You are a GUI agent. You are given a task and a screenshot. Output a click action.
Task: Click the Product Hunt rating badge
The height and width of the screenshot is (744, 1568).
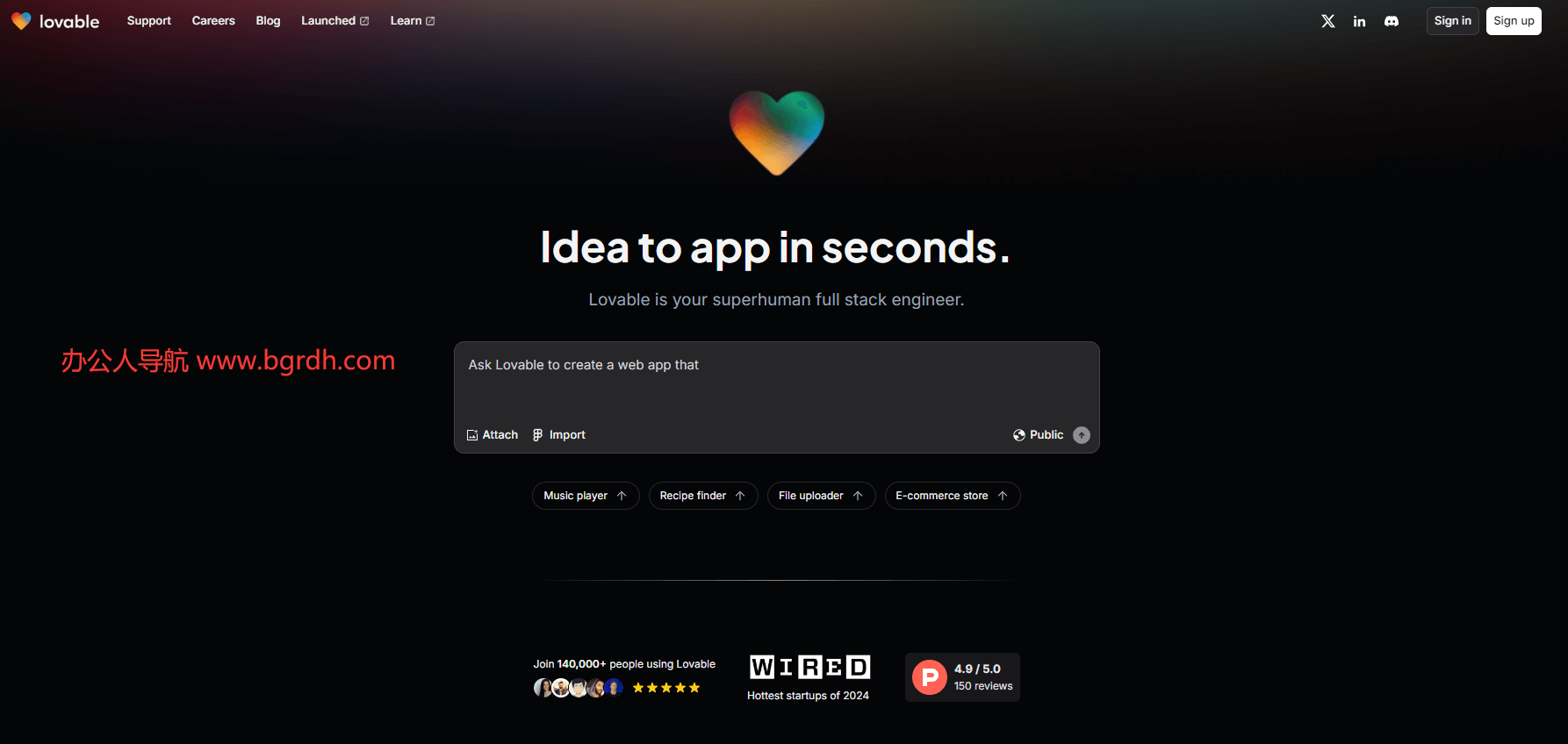coord(962,677)
